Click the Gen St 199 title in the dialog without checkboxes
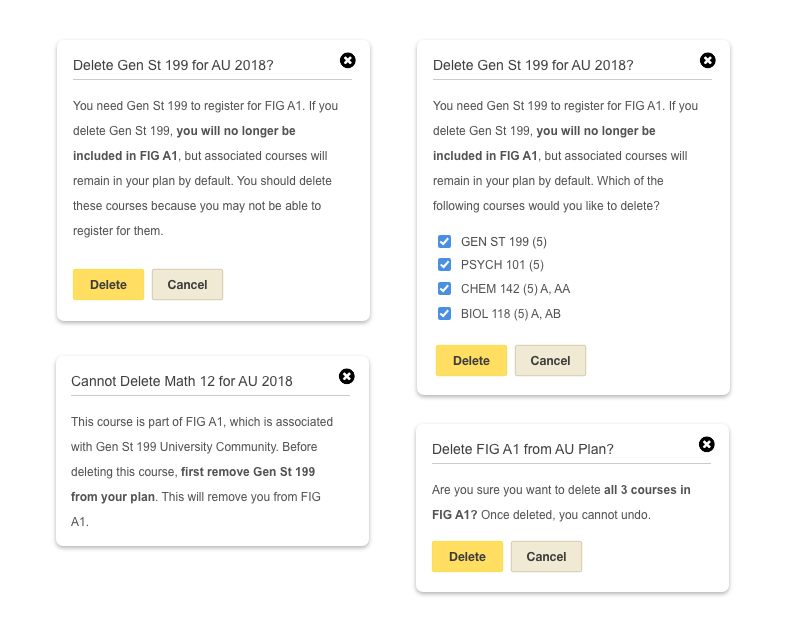The width and height of the screenshot is (786, 632). tap(173, 65)
